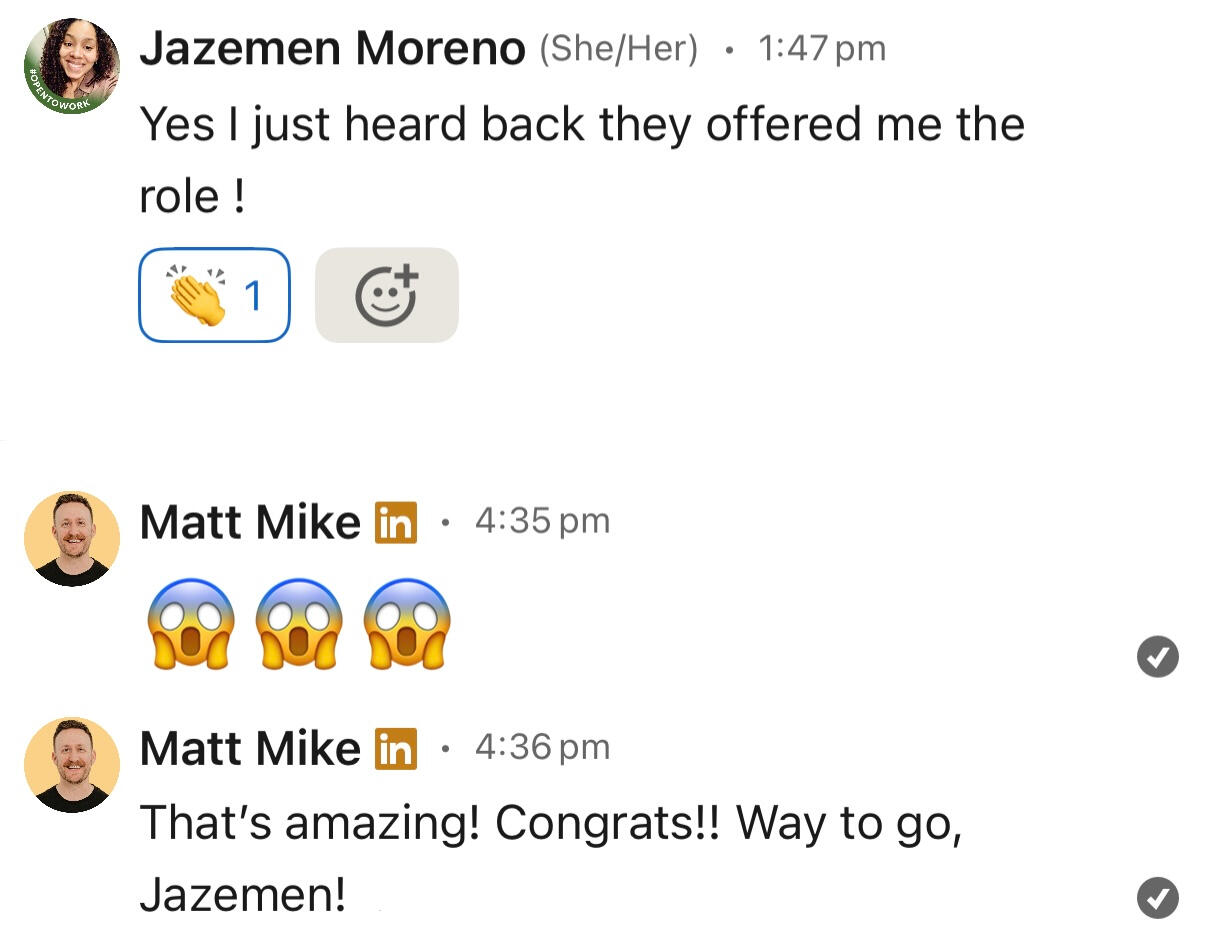The height and width of the screenshot is (946, 1206).
Task: Click the Matt Mike name on the 4:36 pm message
Action: pyautogui.click(x=250, y=748)
